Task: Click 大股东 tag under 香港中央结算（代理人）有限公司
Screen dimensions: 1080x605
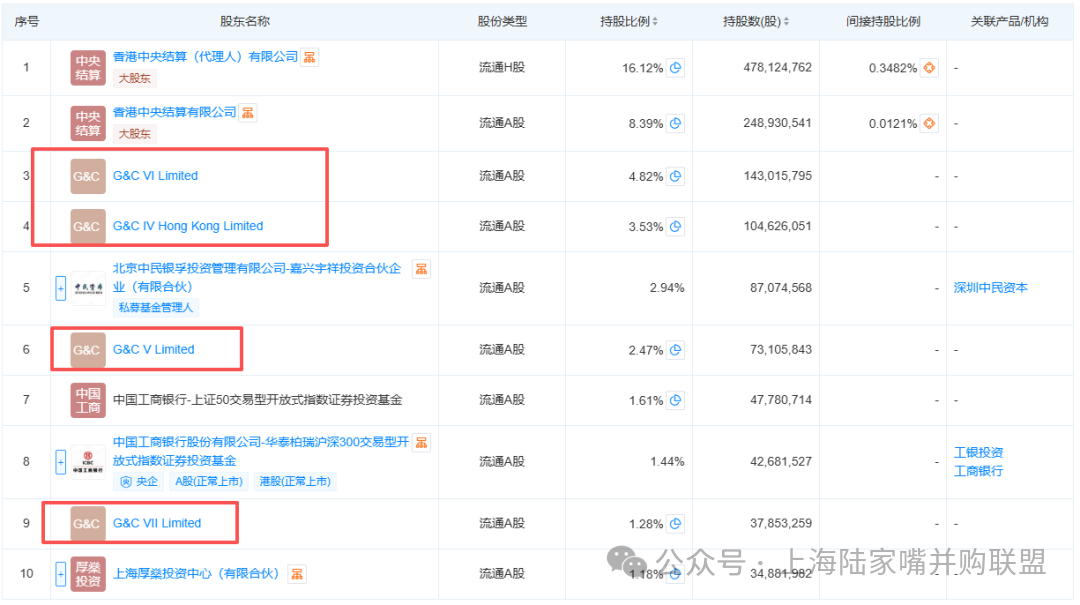Action: [x=134, y=79]
